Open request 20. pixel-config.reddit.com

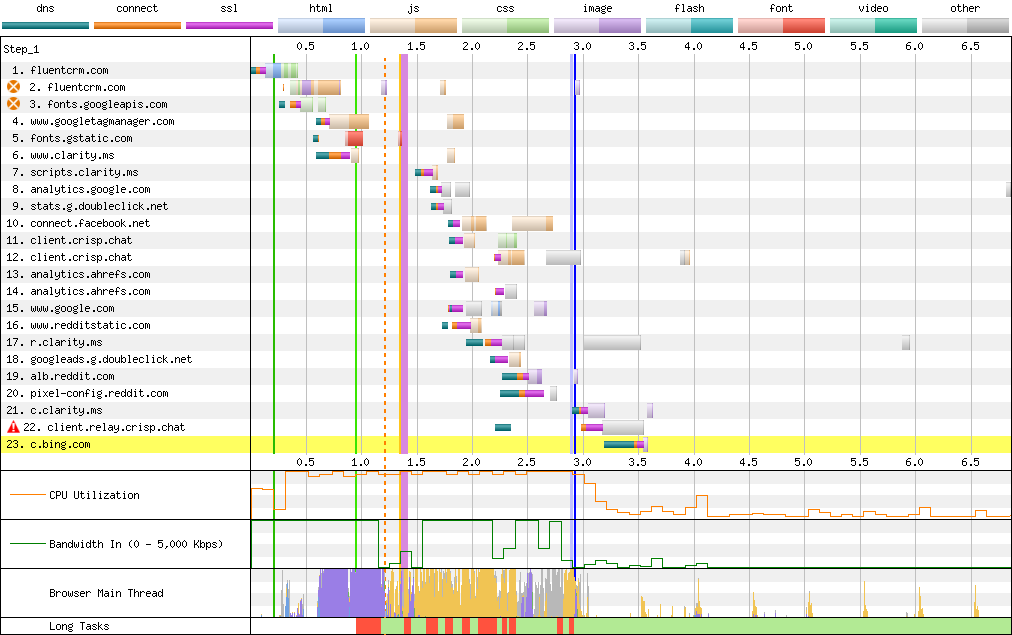coord(87,393)
